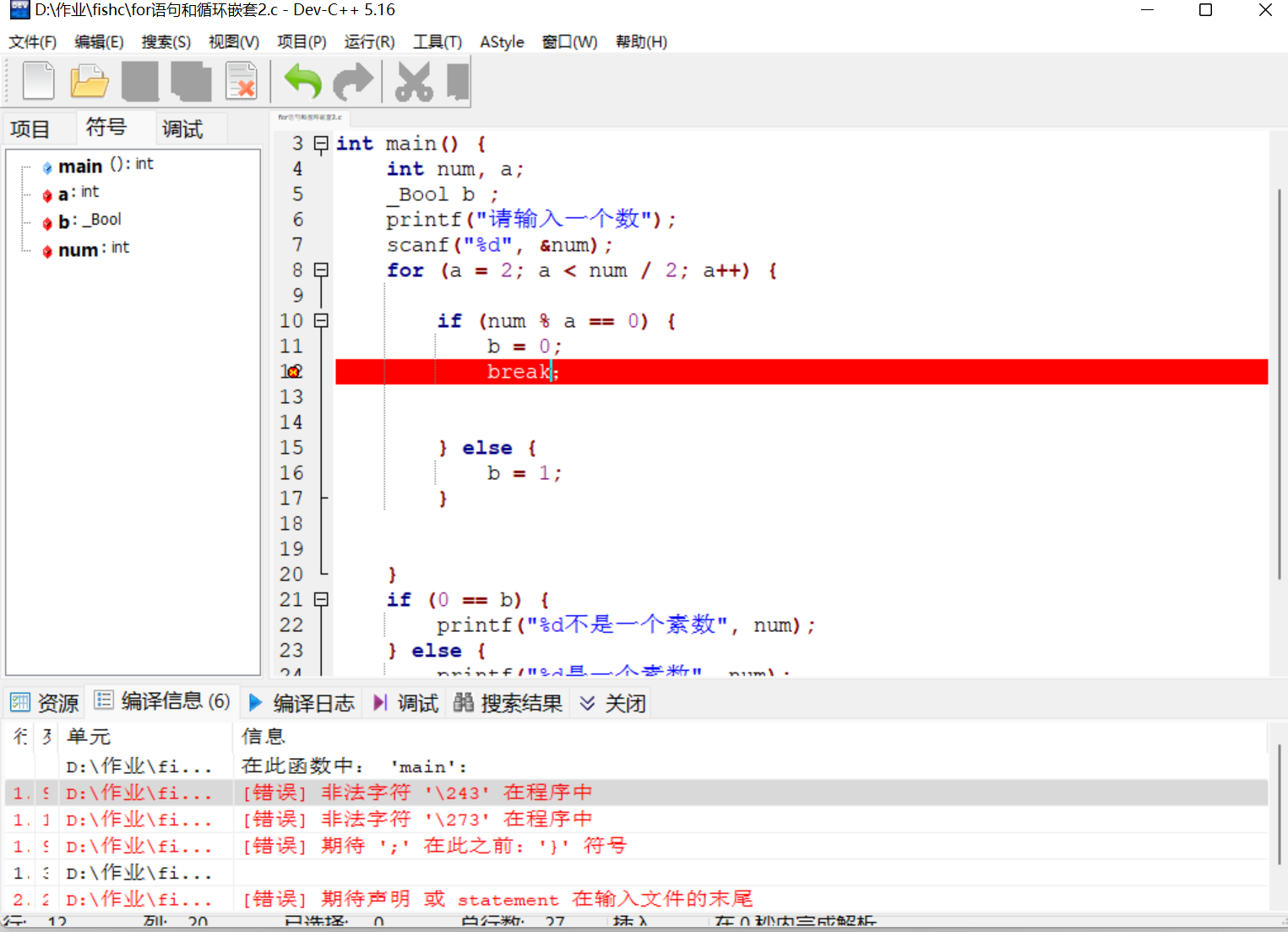Click the New file toolbar icon
The height and width of the screenshot is (932, 1288).
click(x=38, y=81)
